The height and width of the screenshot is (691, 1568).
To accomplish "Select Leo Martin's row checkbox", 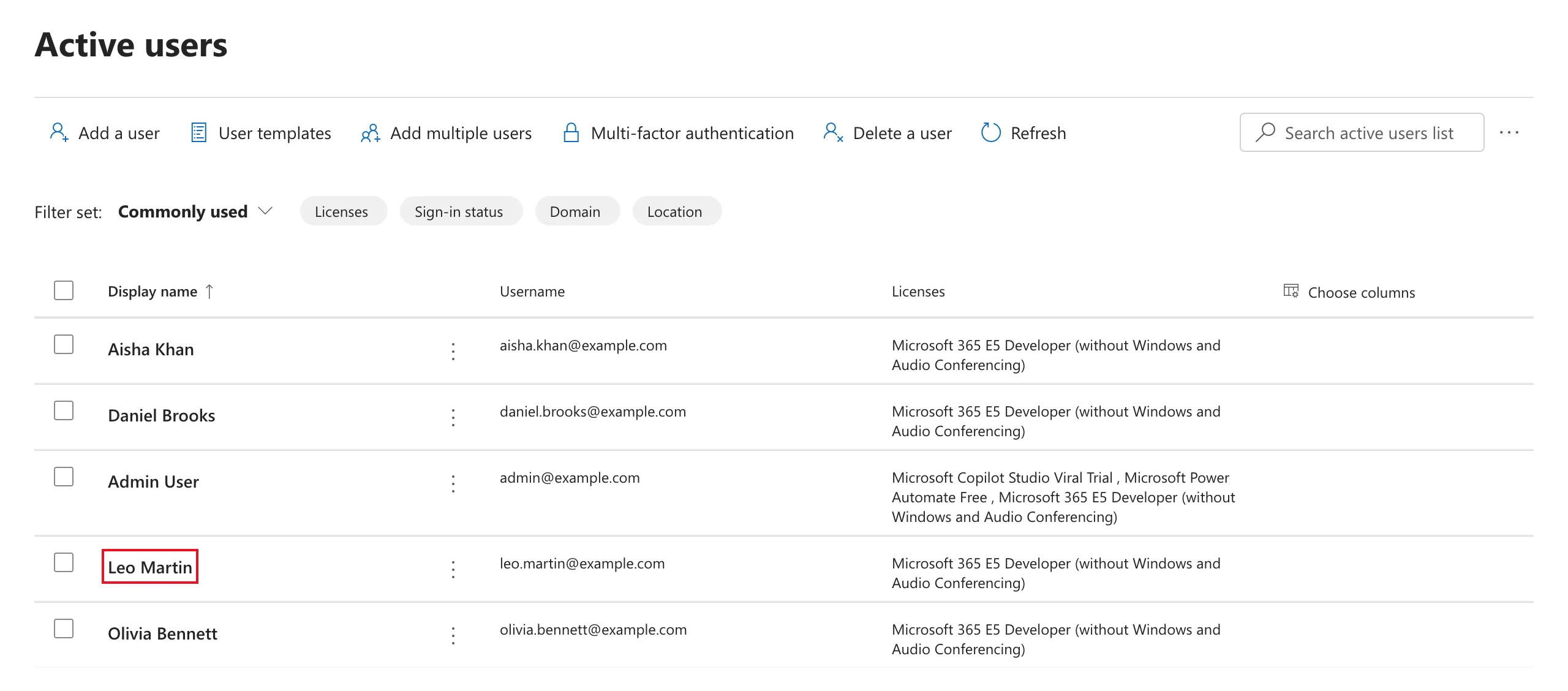I will [x=64, y=562].
